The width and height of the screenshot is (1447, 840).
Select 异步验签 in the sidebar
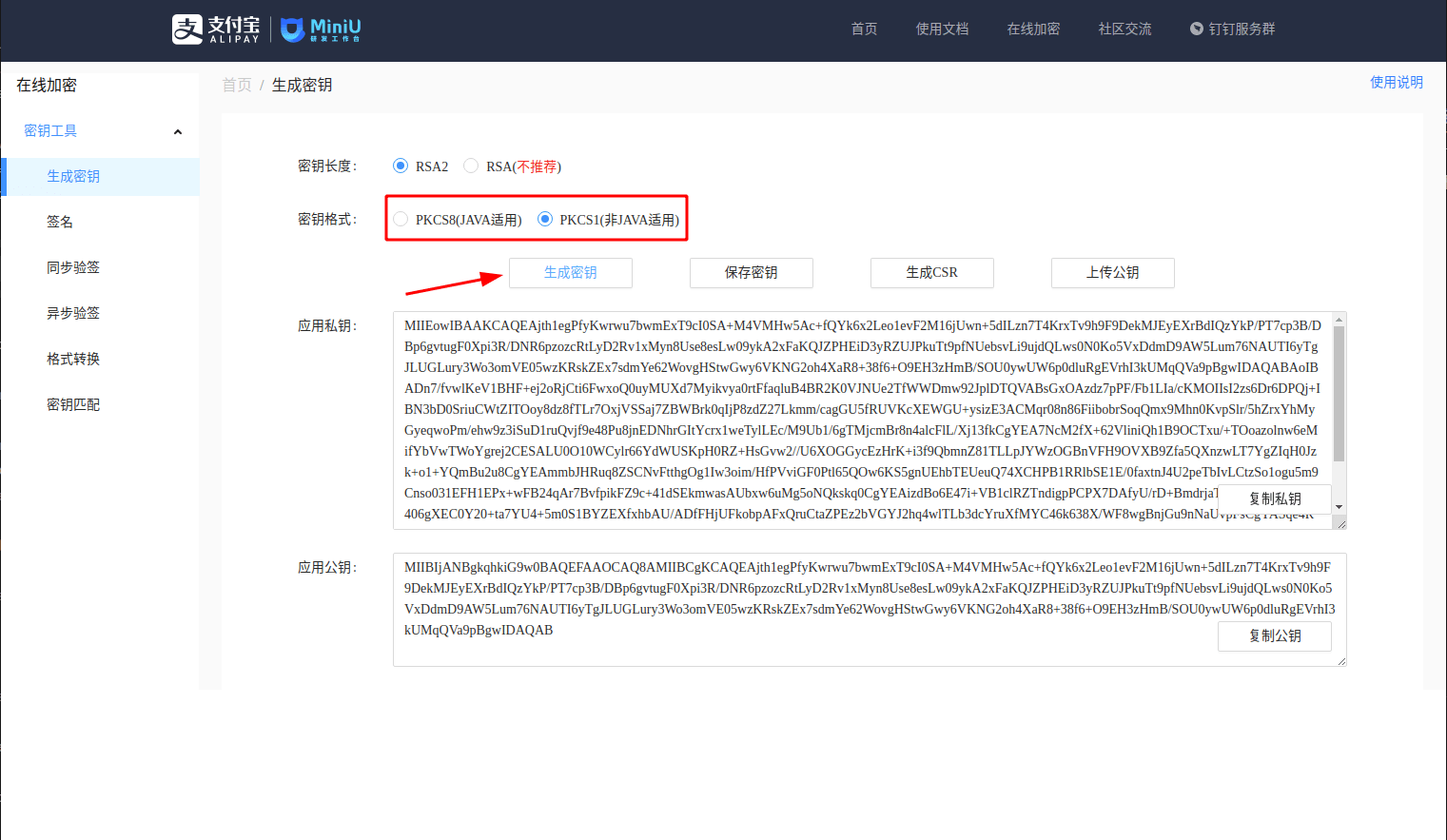73,312
